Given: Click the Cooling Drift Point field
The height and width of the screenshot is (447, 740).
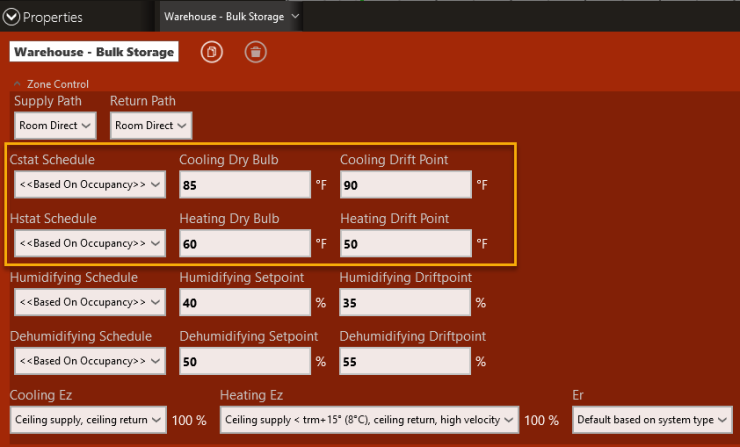Looking at the screenshot, I should (405, 185).
